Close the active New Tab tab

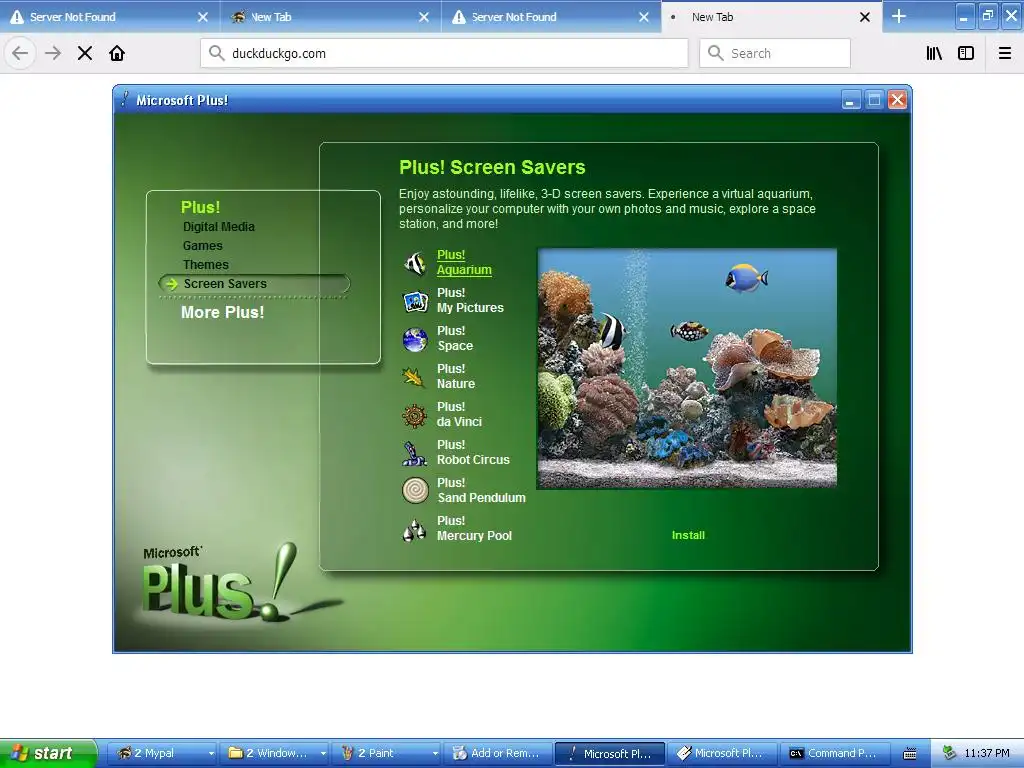click(865, 17)
